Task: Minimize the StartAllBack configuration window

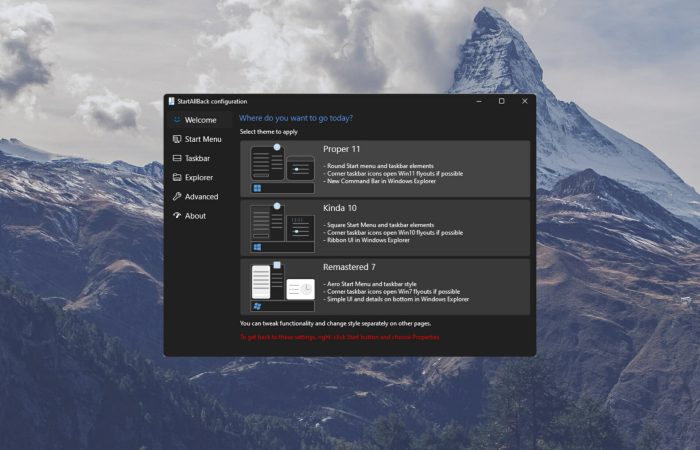Action: [479, 101]
